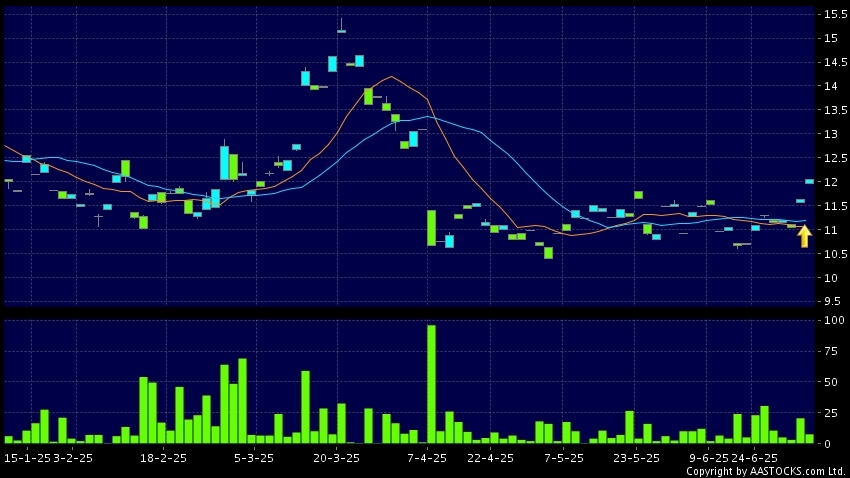Screen dimensions: 850x478
Task: Click the 13.5 price axis label
Action: point(835,110)
